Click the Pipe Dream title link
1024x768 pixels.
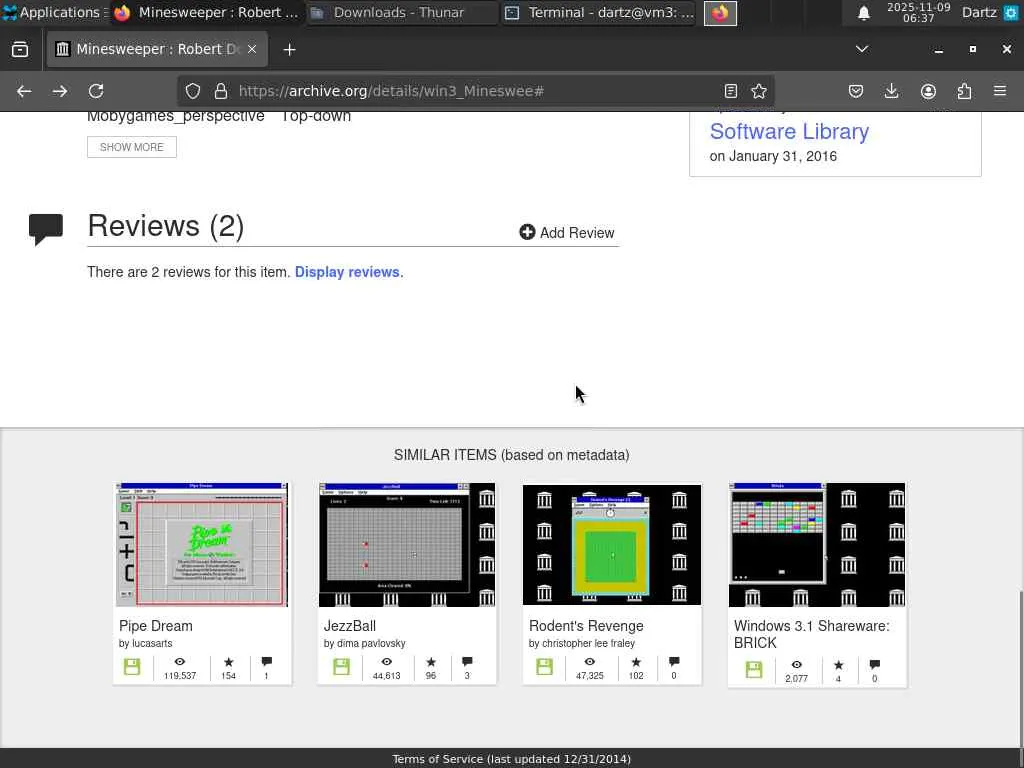(155, 626)
